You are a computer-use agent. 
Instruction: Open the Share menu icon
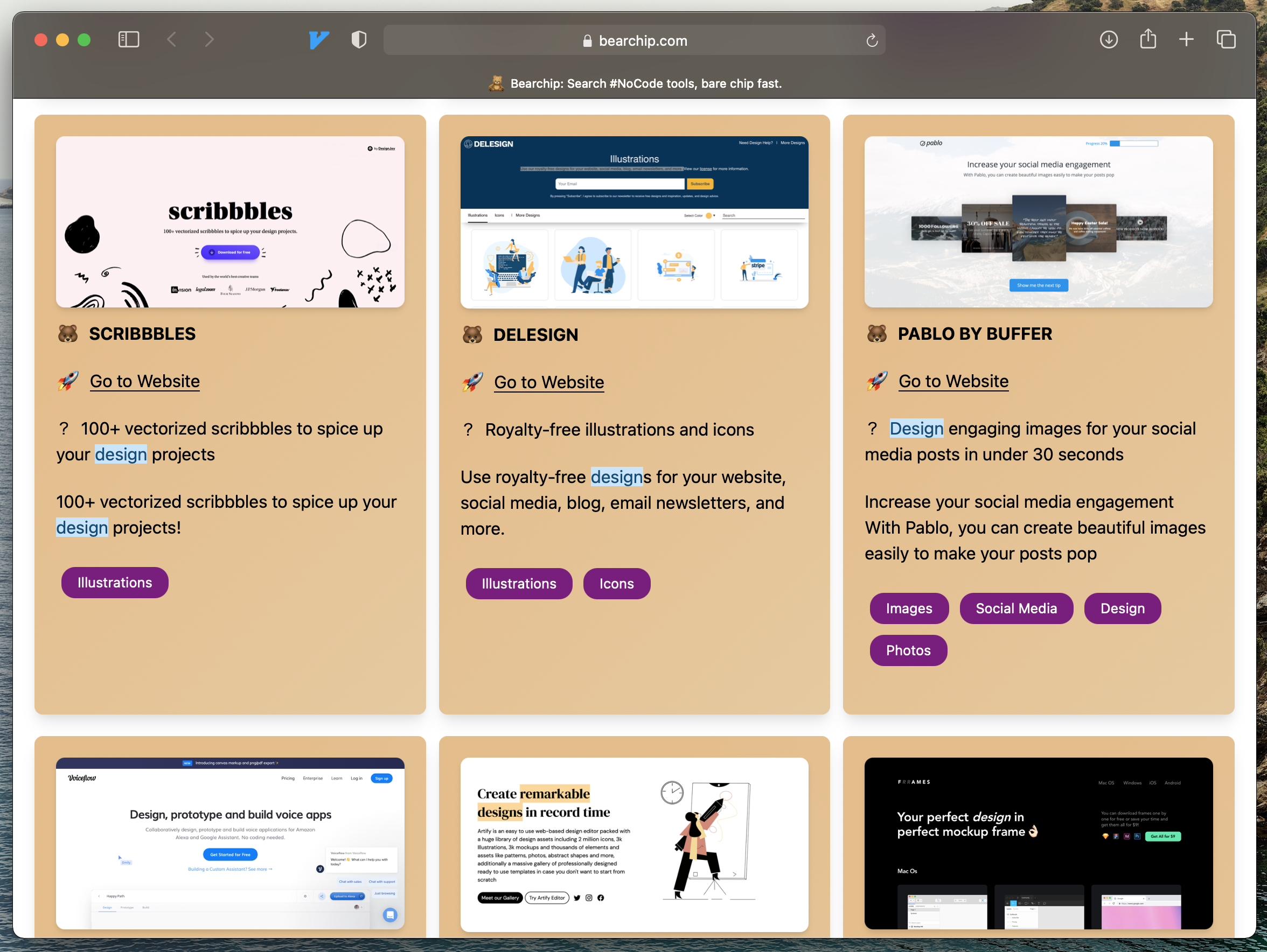point(1147,39)
